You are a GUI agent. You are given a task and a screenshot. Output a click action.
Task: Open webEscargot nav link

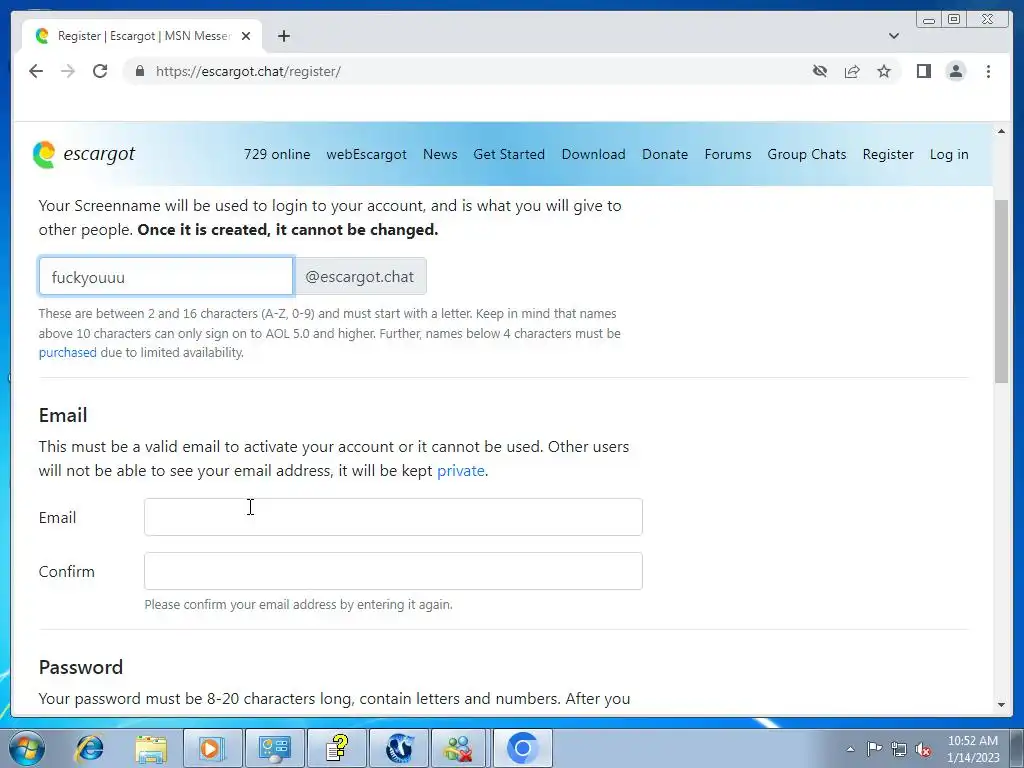click(366, 155)
